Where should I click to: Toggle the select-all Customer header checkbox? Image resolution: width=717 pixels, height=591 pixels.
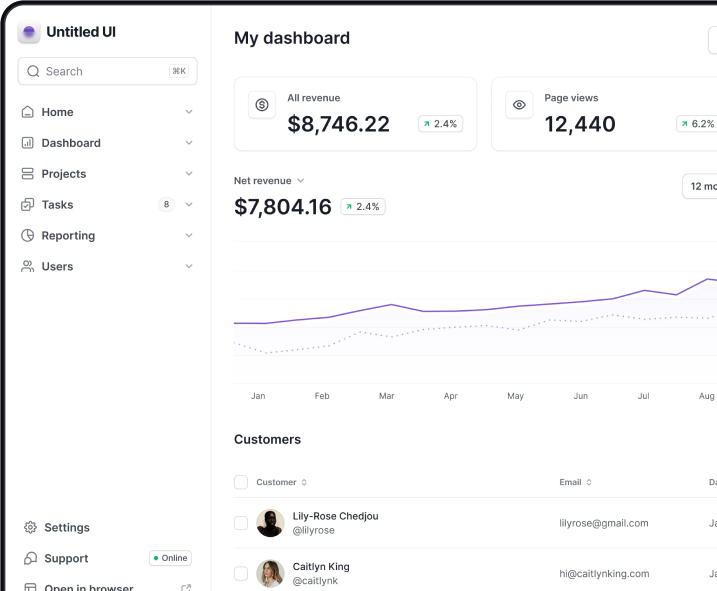coord(241,482)
